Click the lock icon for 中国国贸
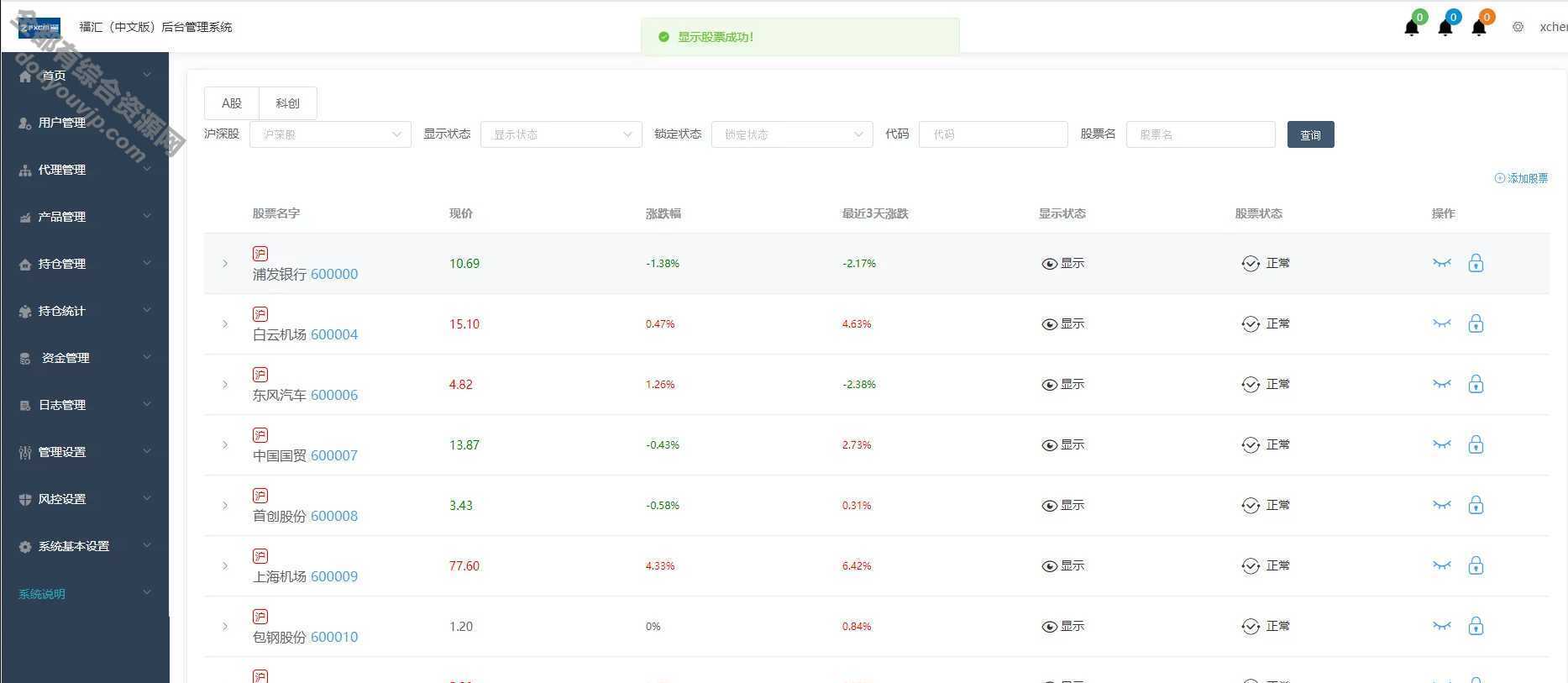Image resolution: width=1568 pixels, height=683 pixels. 1476,444
